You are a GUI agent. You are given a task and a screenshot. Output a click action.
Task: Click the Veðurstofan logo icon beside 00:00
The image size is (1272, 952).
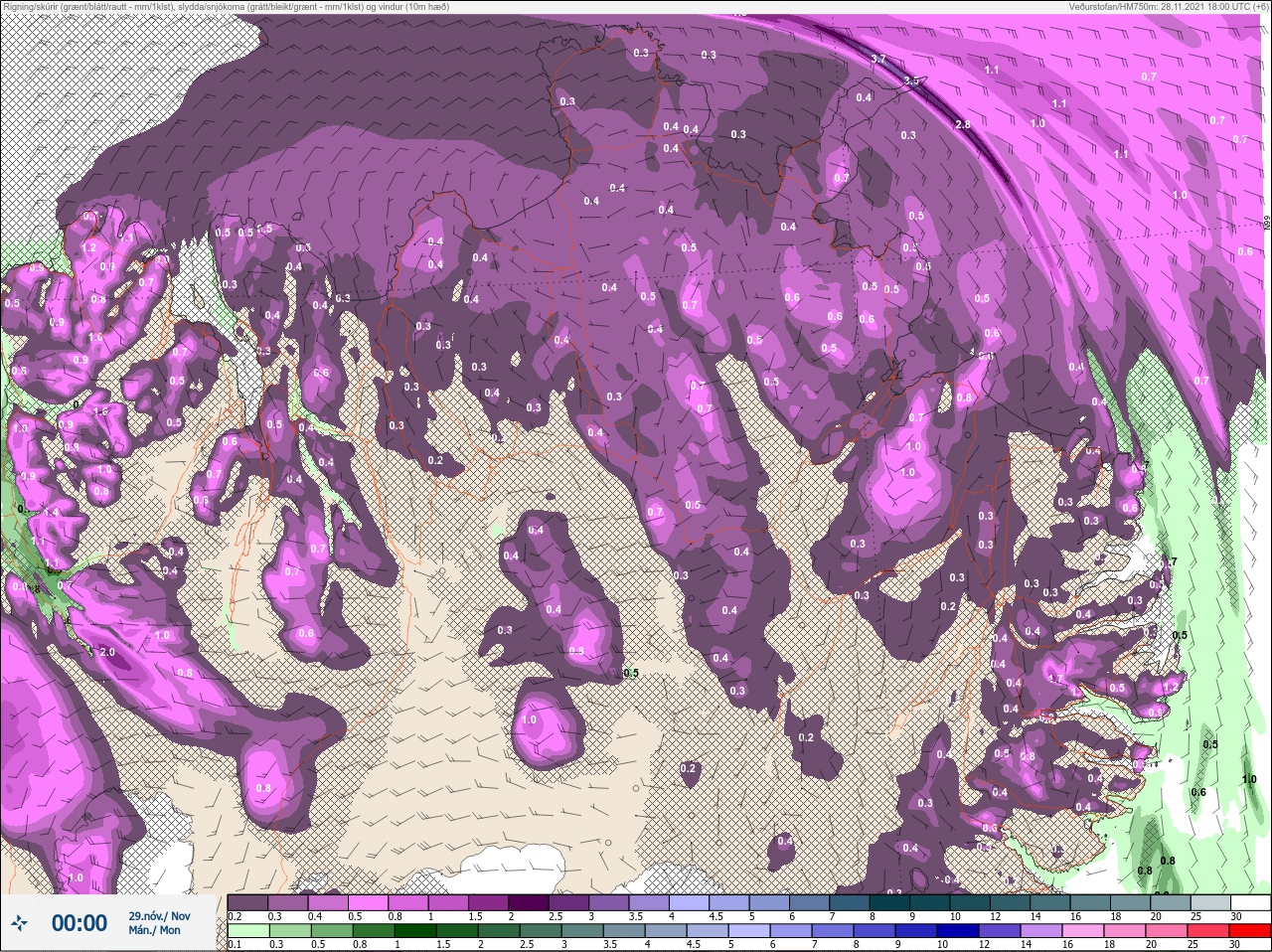(x=19, y=923)
